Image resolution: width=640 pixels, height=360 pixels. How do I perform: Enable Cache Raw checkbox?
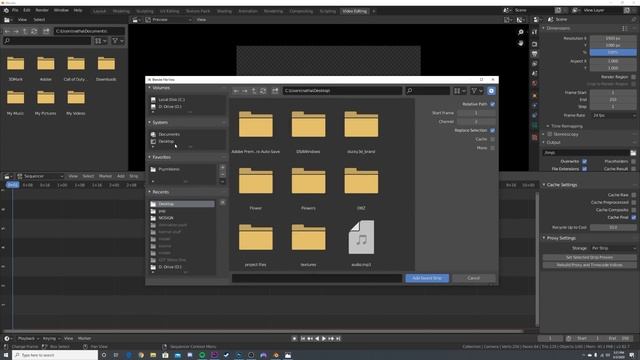click(x=633, y=195)
